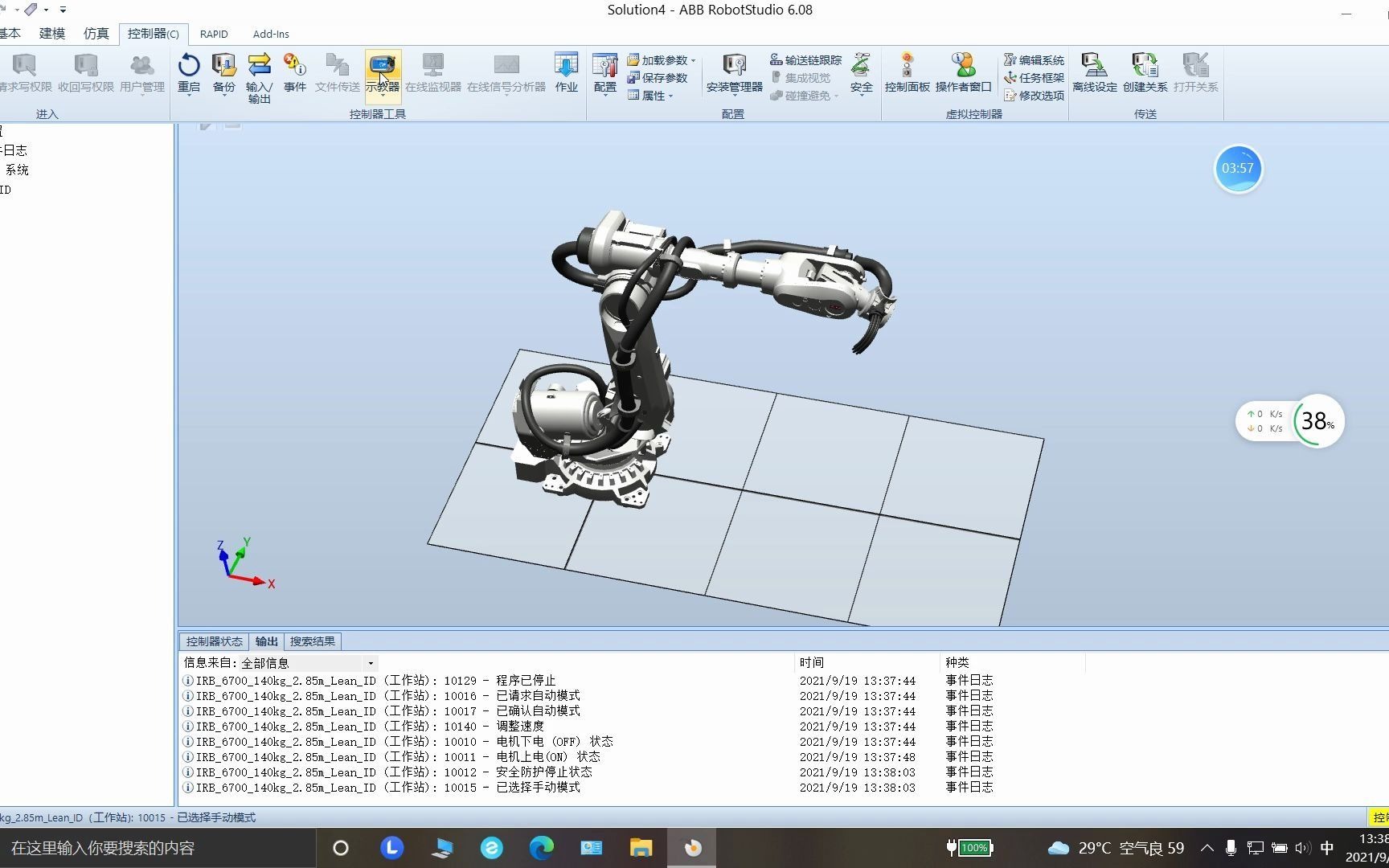Viewport: 1389px width, 868px height.
Task: Click 编辑系统 edit system
Action: pos(1034,60)
